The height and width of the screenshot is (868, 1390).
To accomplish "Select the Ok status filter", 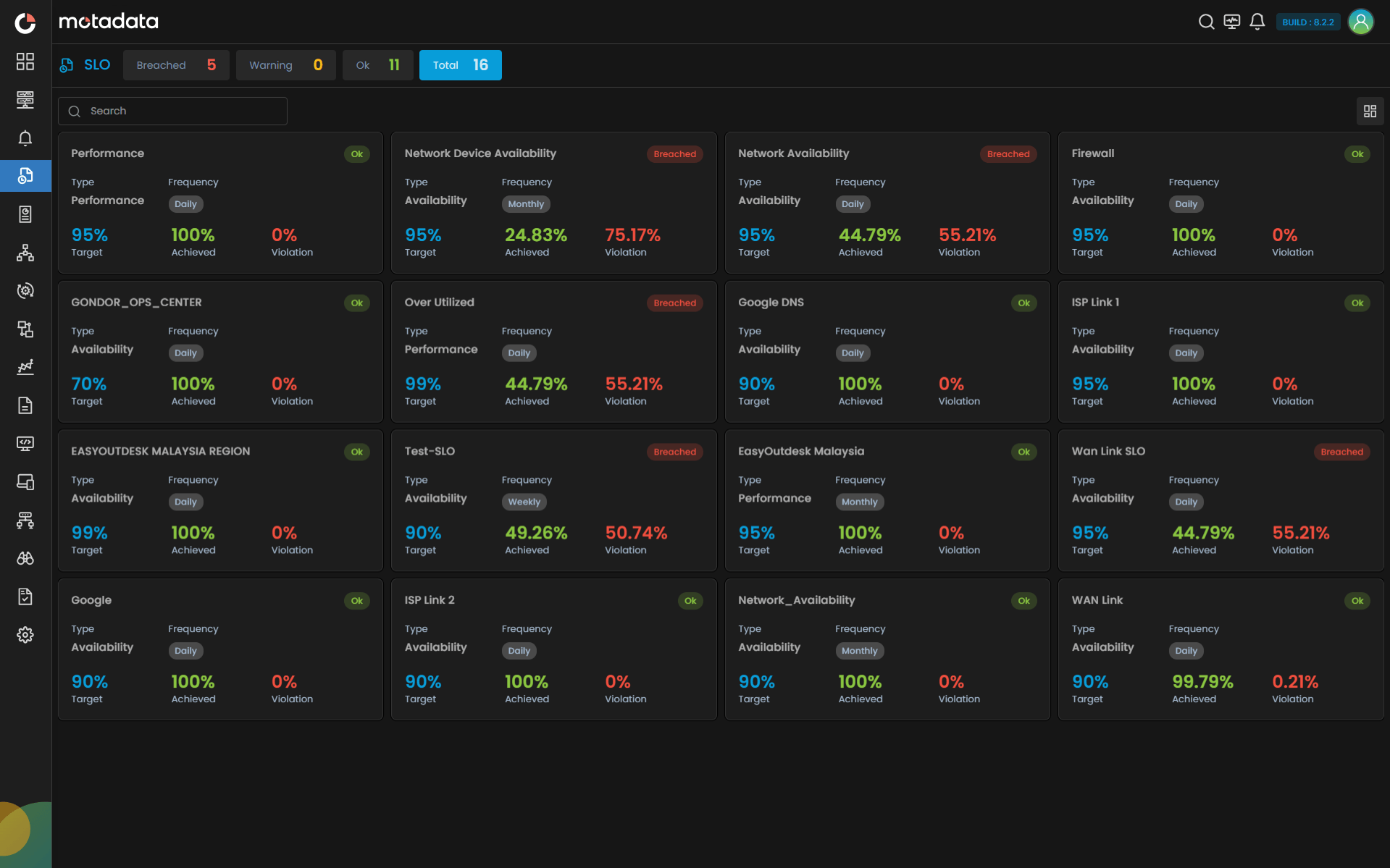I will [377, 65].
